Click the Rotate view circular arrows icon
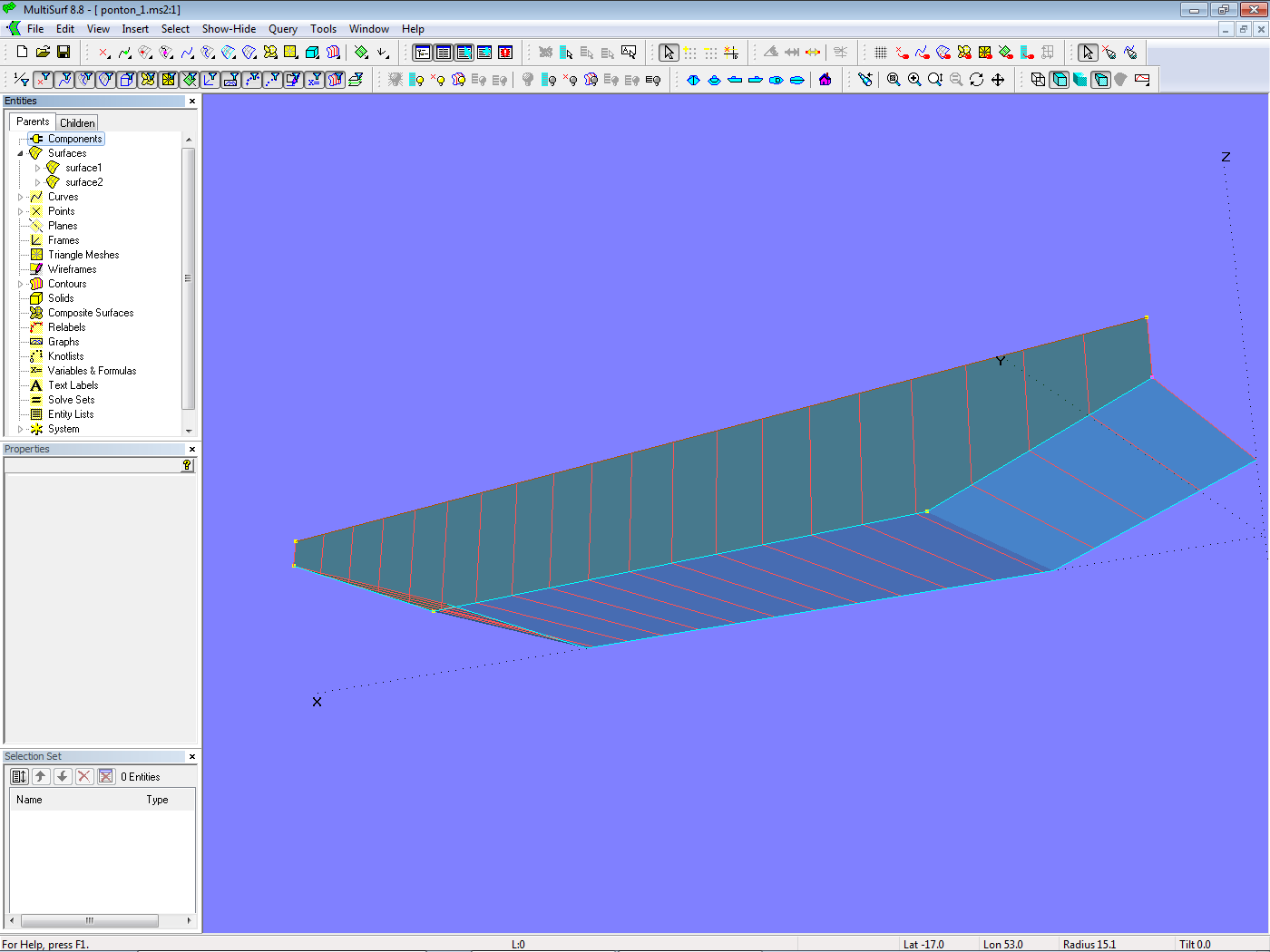This screenshot has height=952, width=1270. 976,80
